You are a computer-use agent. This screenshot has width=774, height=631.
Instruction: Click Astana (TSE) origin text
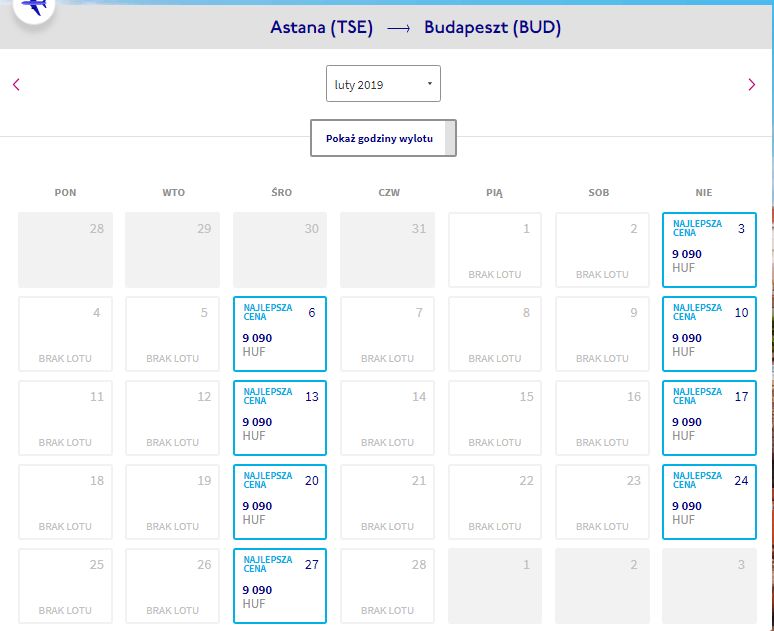tap(321, 27)
